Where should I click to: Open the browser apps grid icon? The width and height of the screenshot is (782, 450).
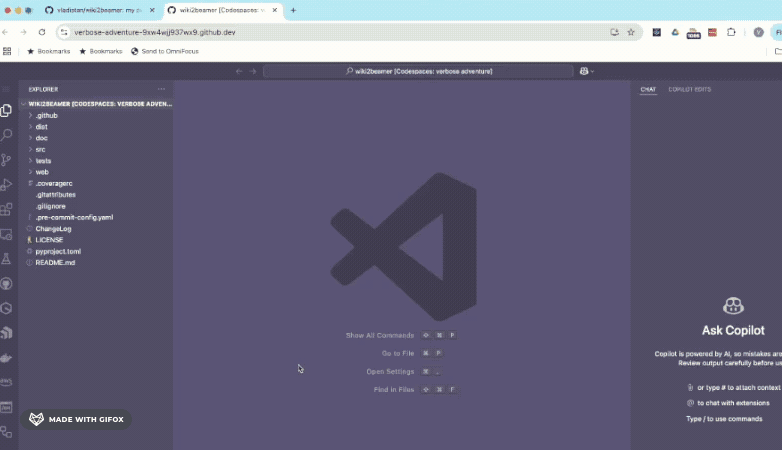(x=7, y=51)
